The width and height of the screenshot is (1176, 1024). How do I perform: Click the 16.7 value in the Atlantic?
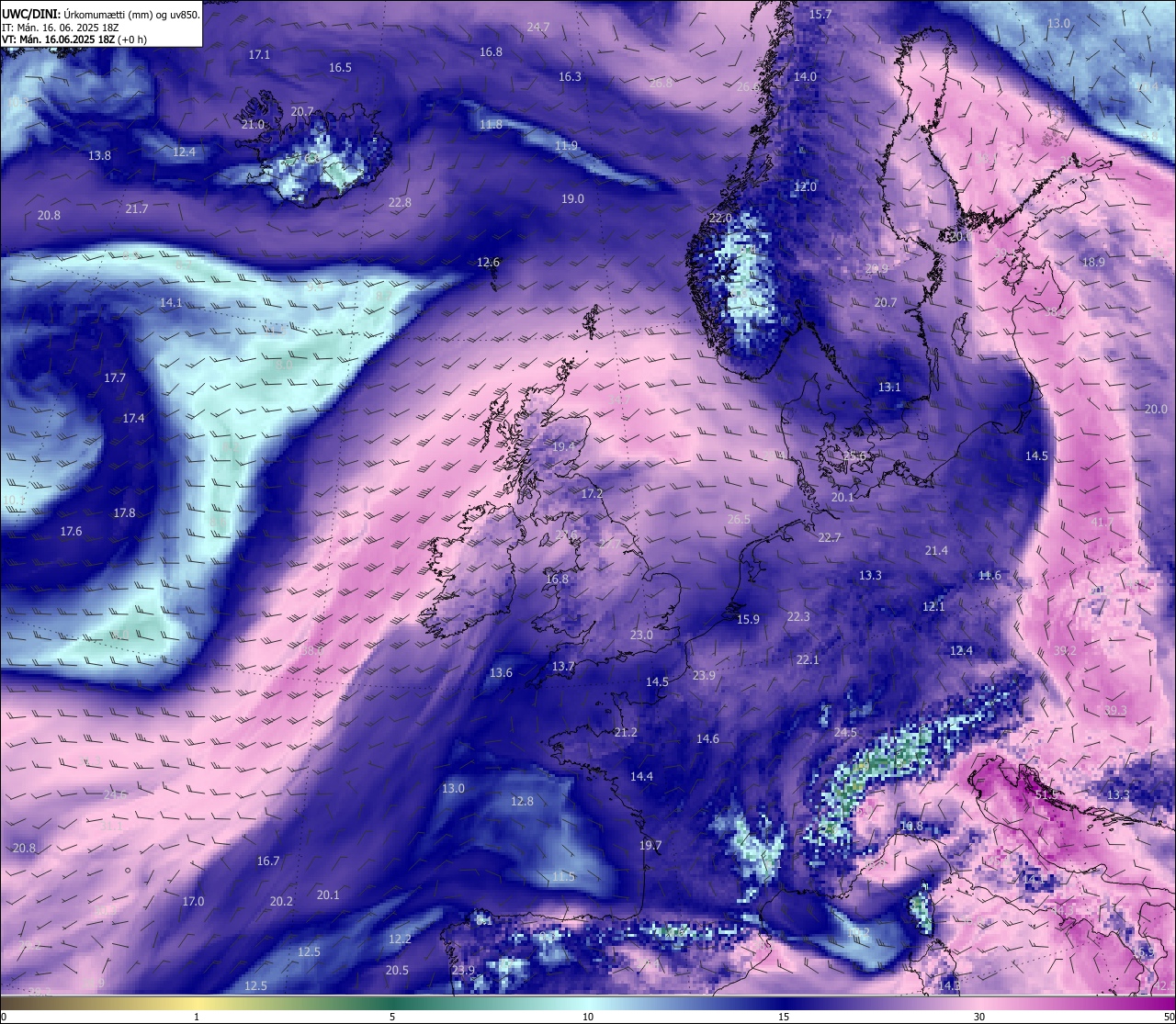click(x=268, y=861)
